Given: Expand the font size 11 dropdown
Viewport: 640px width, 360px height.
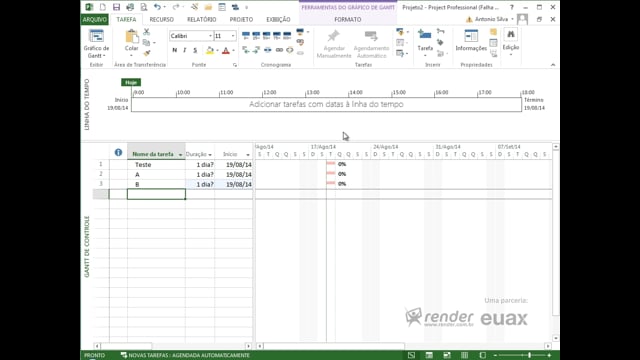Looking at the screenshot, I should 233,36.
